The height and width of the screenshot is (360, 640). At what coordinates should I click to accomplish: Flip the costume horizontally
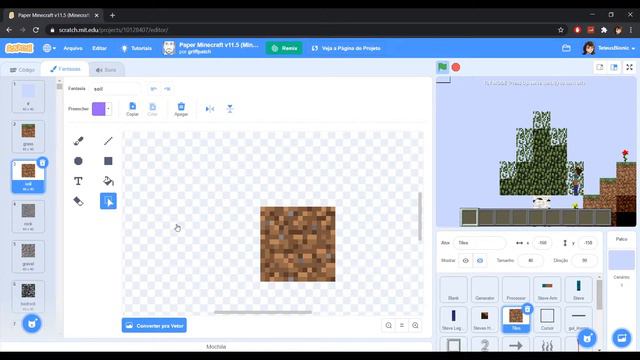click(210, 109)
